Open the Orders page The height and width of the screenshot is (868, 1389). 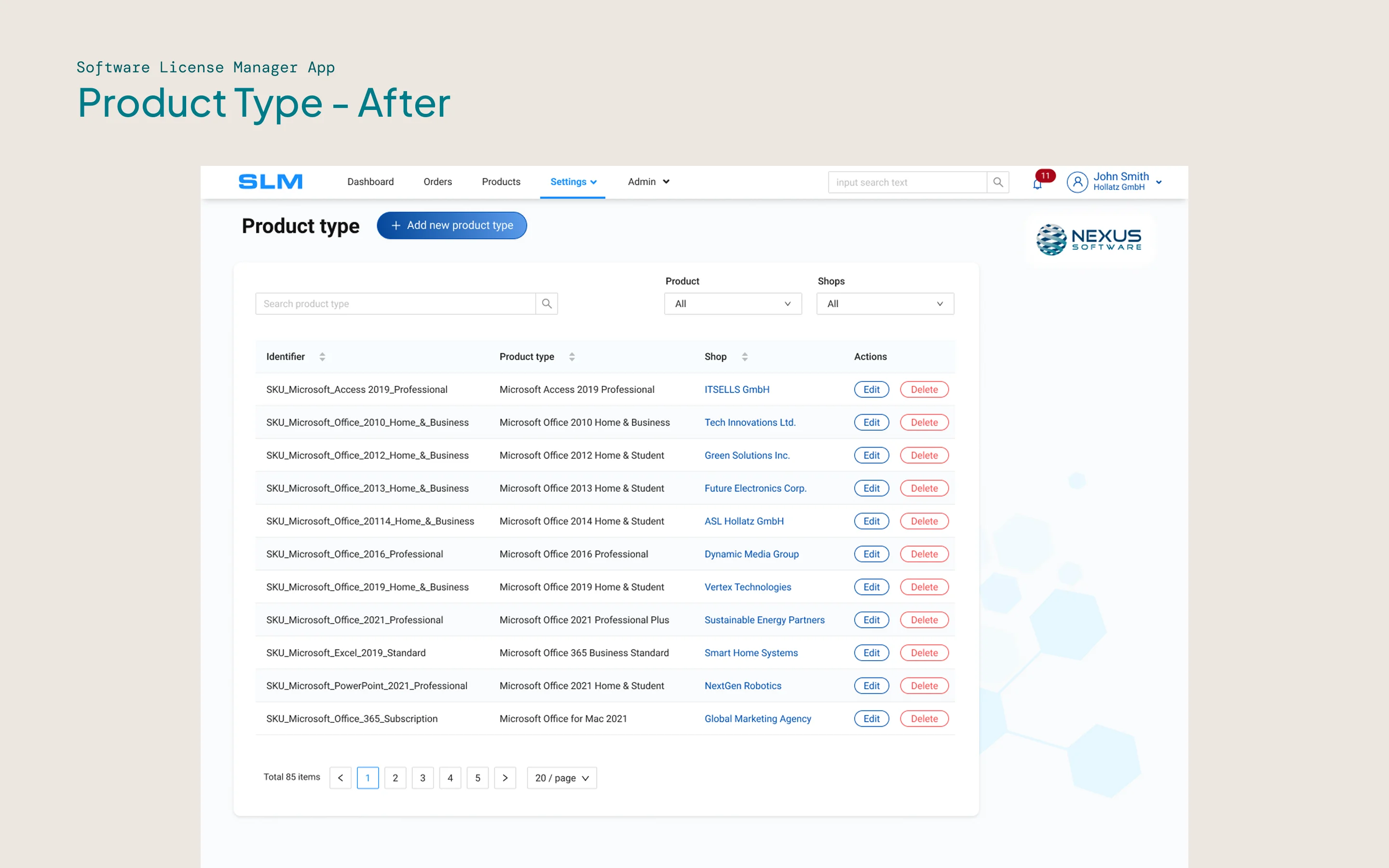(x=437, y=181)
